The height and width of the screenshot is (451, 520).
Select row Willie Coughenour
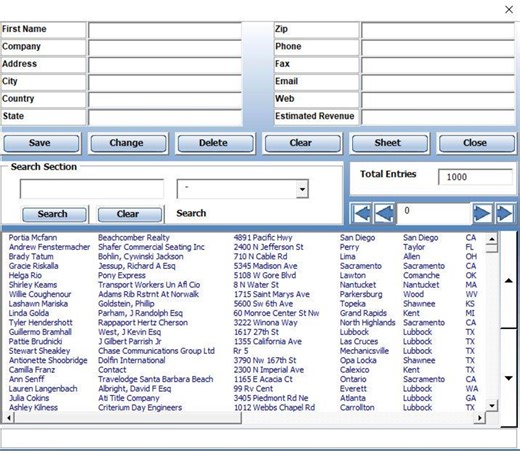point(245,294)
